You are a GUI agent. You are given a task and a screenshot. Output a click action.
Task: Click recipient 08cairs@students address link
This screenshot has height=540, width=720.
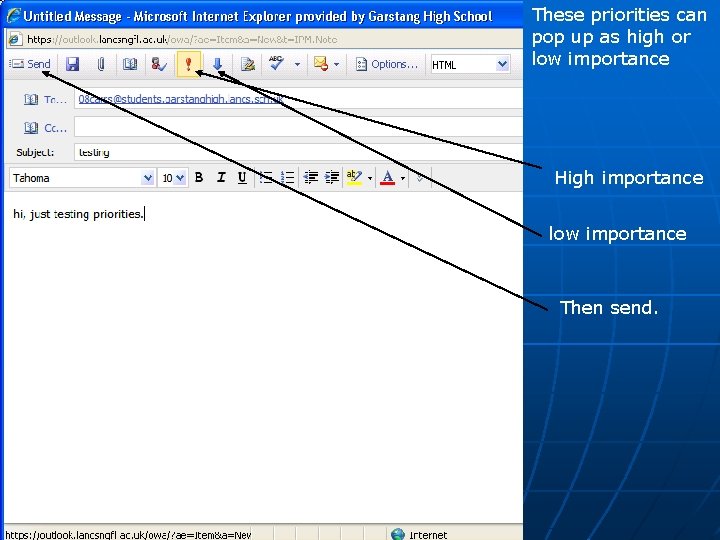(180, 99)
